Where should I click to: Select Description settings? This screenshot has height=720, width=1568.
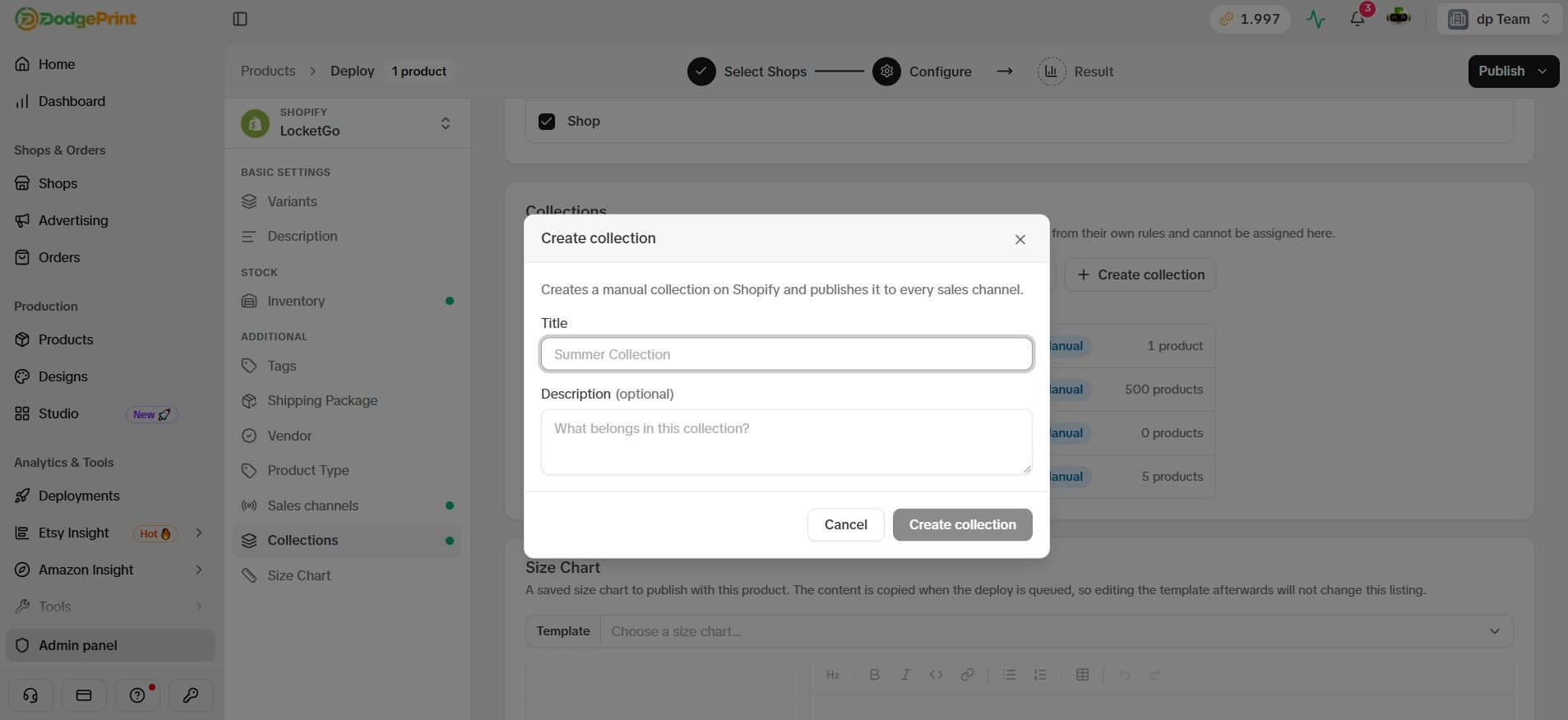click(347, 236)
